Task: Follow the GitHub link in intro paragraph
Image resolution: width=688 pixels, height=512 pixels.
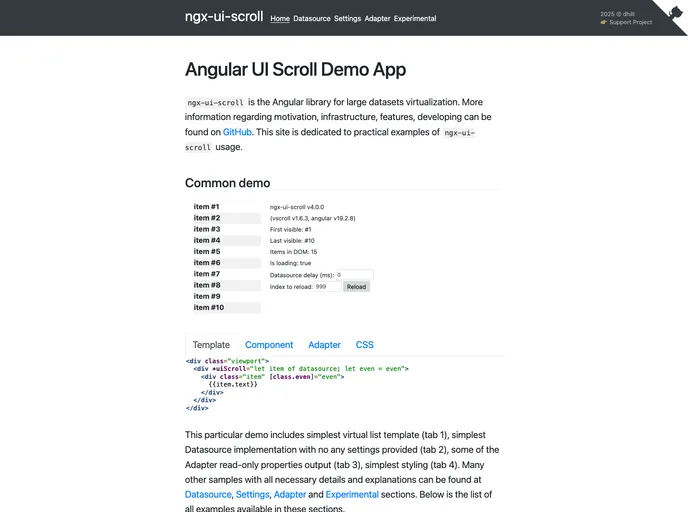Action: click(237, 132)
